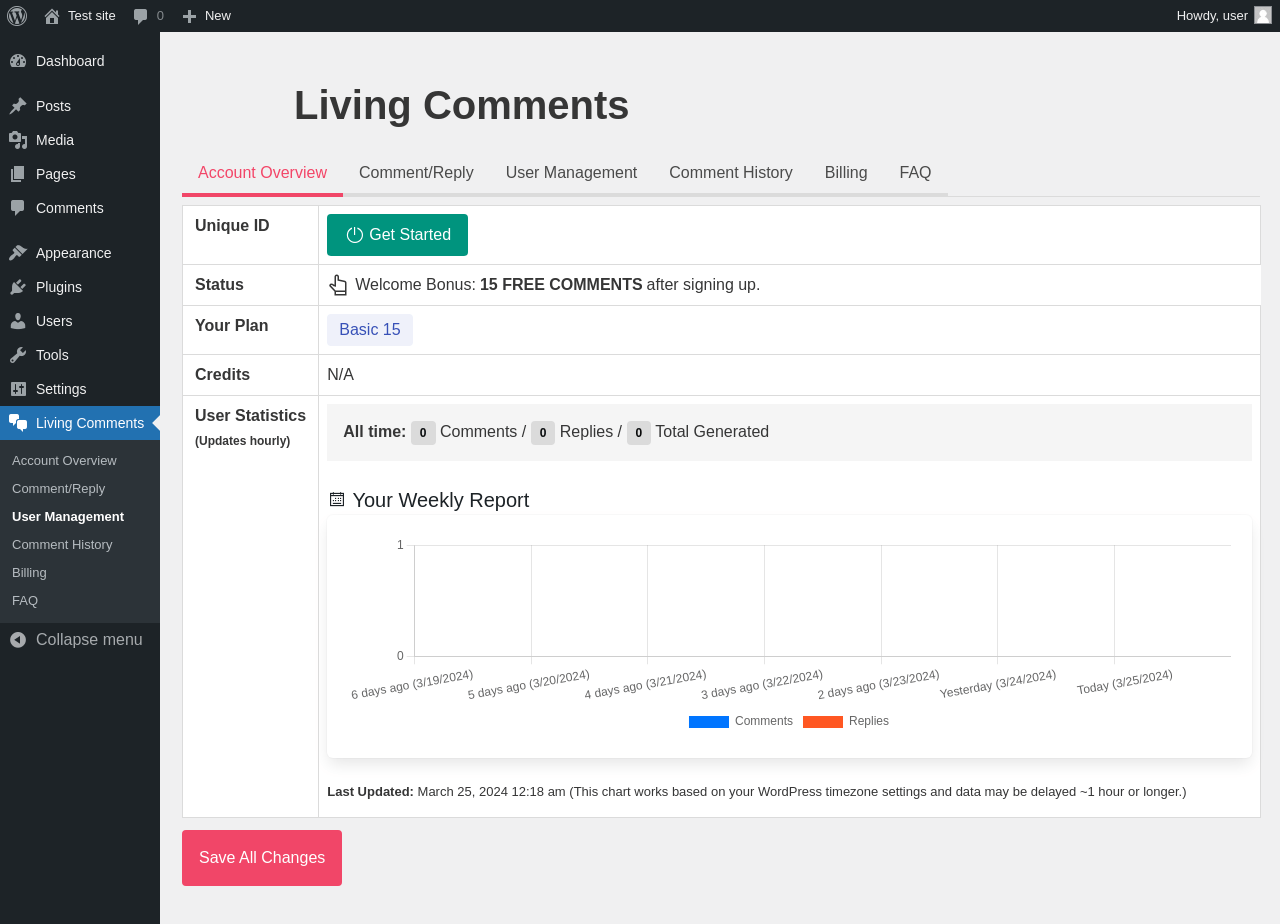Click the Living Comments chat icon
Viewport: 1280px width, 924px height.
tap(18, 423)
